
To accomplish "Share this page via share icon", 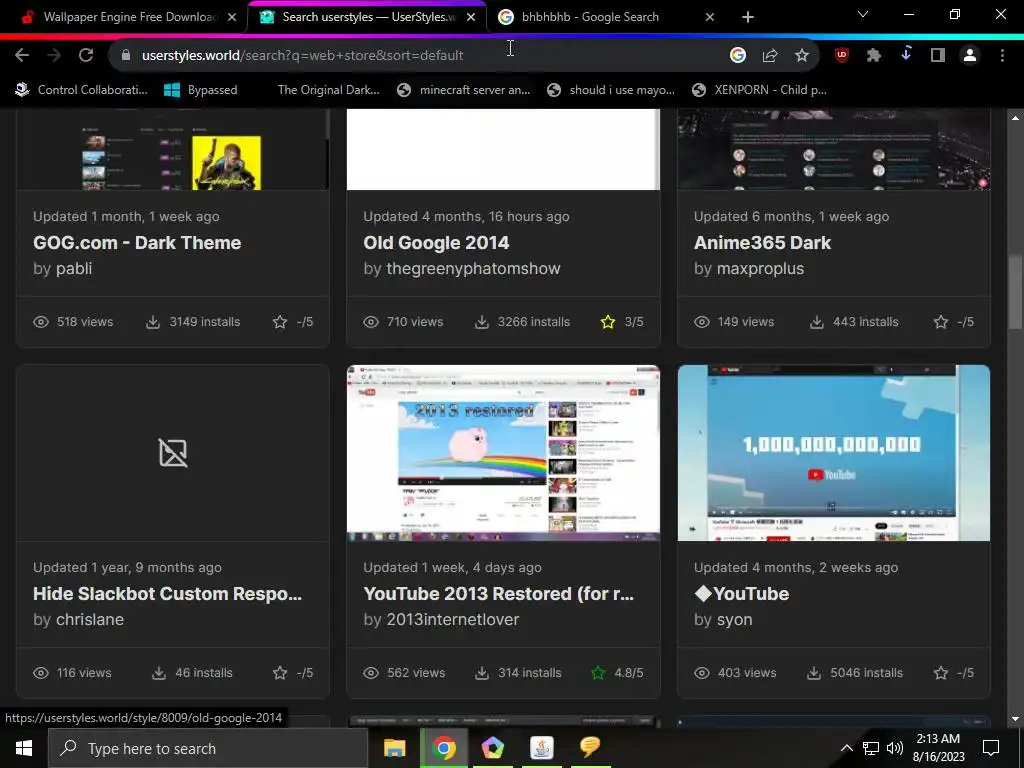I will pos(770,56).
